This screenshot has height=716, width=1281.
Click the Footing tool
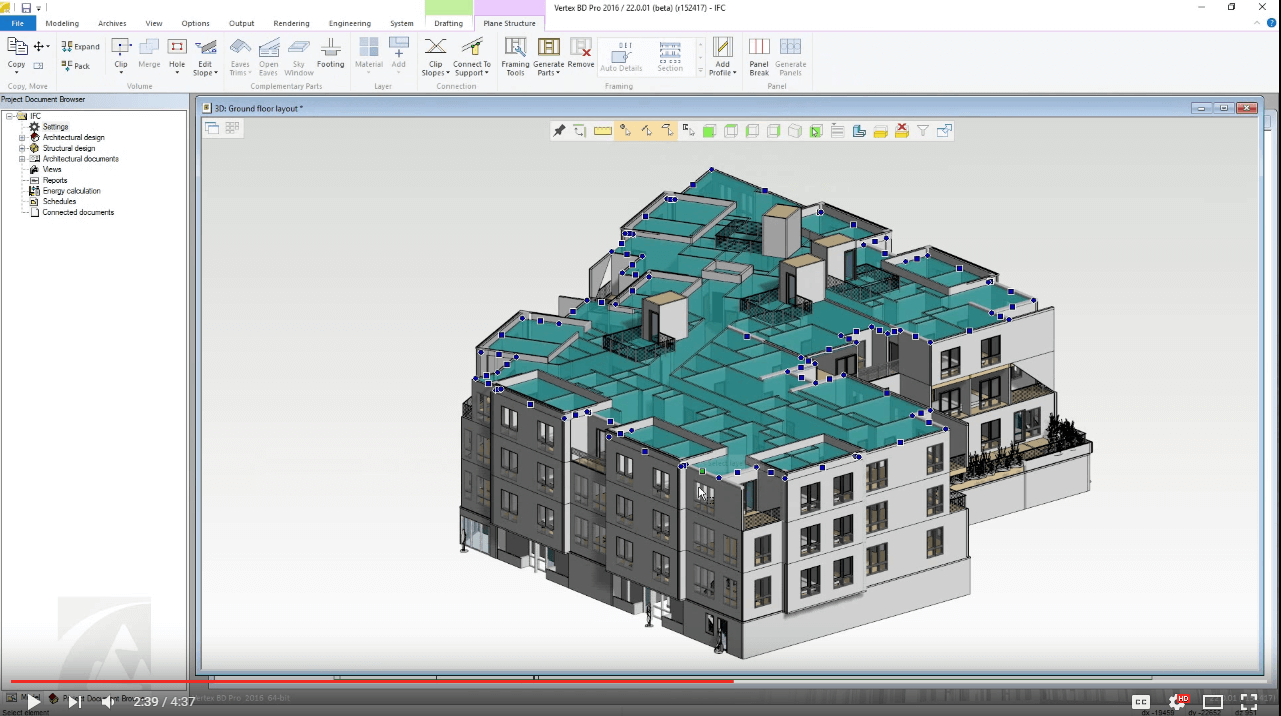pyautogui.click(x=330, y=54)
